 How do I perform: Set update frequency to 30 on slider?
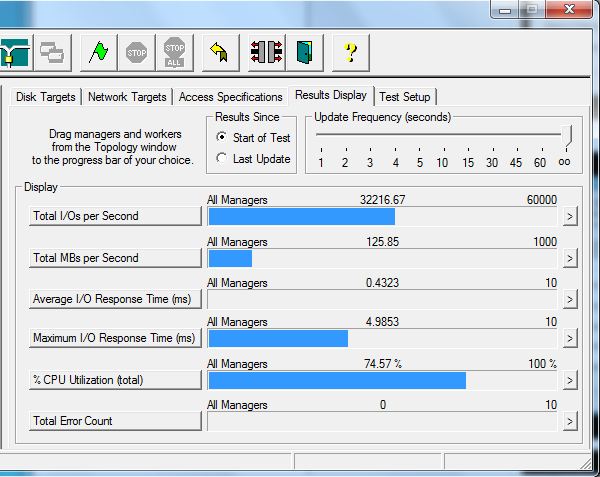pos(492,162)
